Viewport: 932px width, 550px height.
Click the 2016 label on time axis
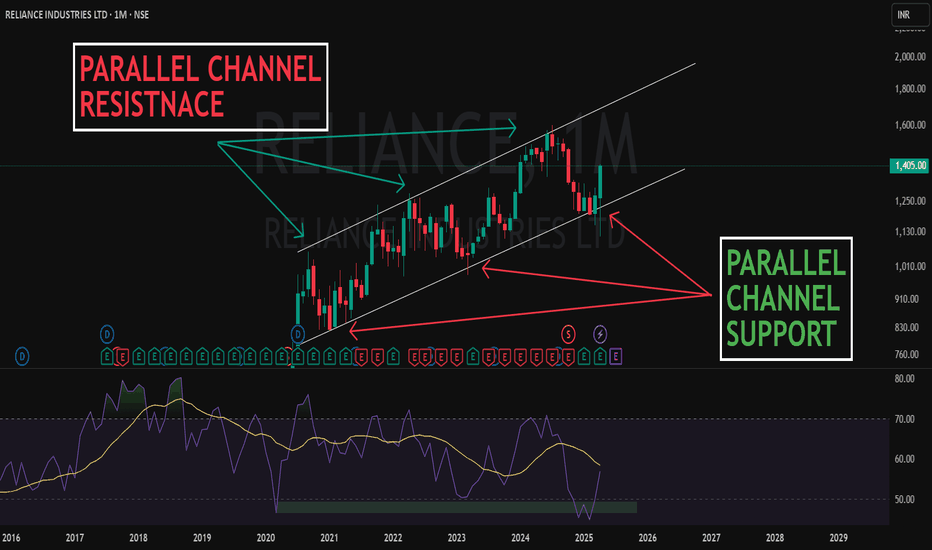point(11,538)
